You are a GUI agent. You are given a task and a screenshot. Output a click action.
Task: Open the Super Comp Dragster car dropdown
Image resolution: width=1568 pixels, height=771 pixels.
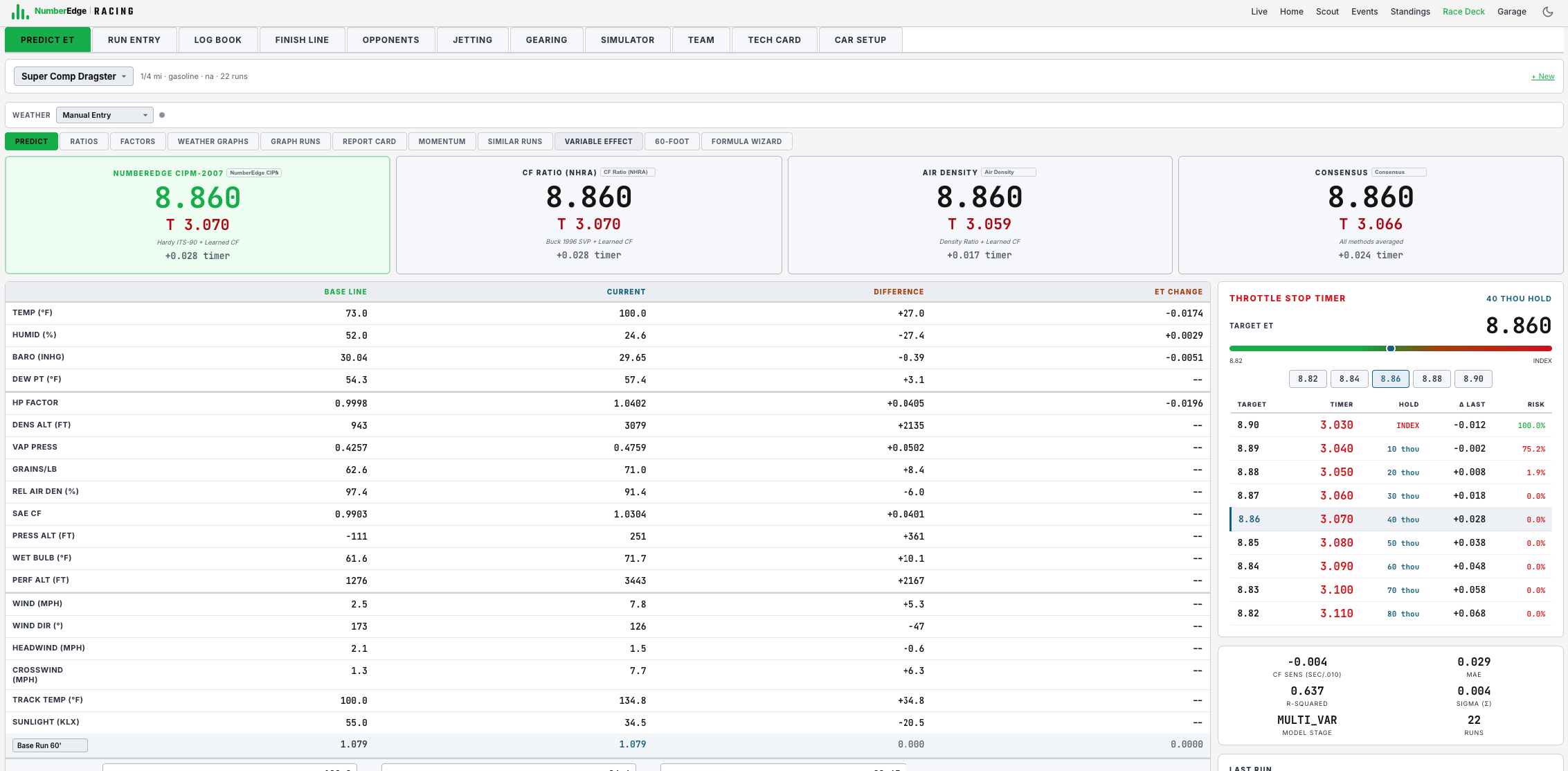(73, 76)
